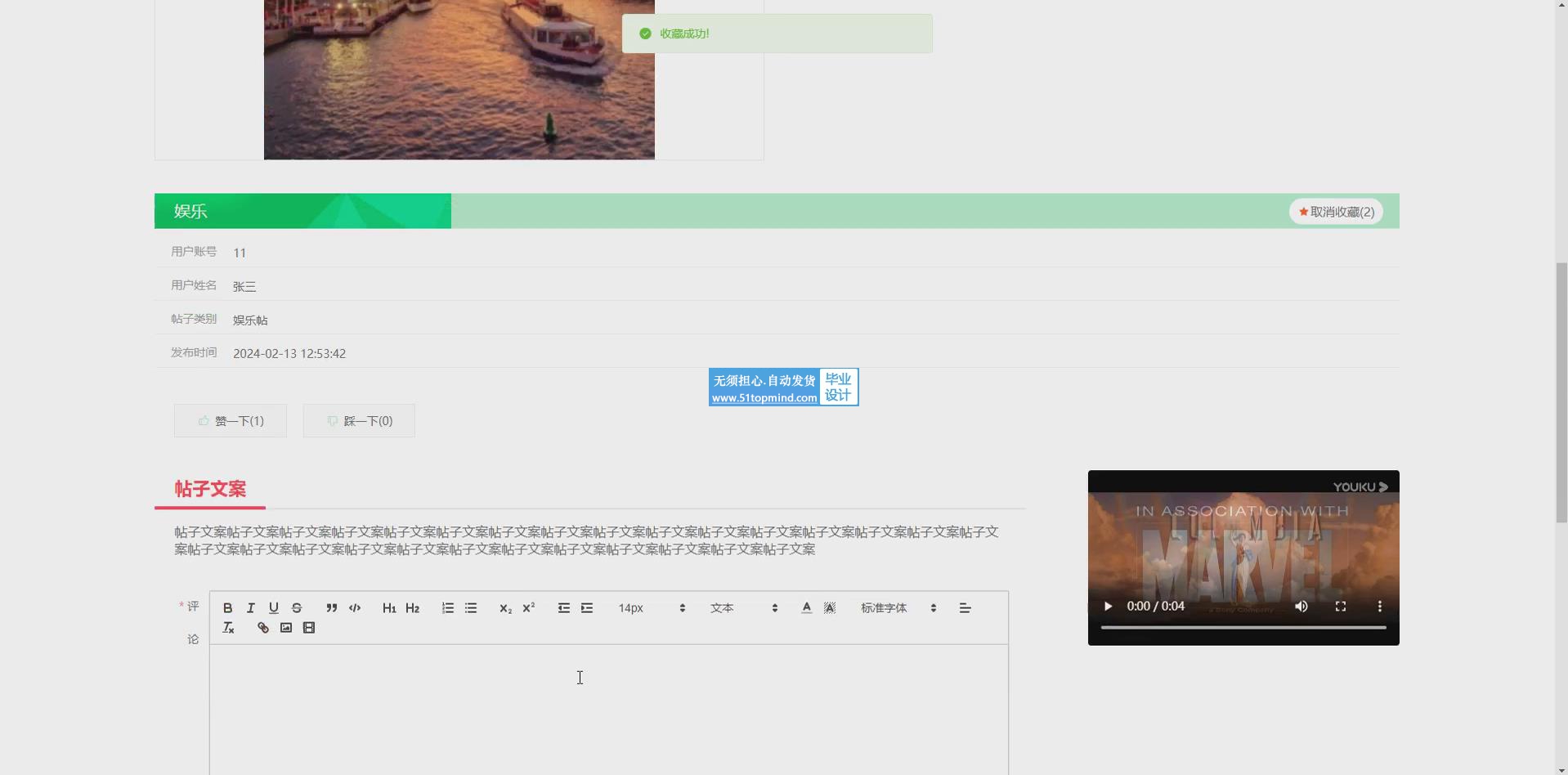The height and width of the screenshot is (775, 1568).
Task: Click the video progress bar
Action: tap(1243, 627)
